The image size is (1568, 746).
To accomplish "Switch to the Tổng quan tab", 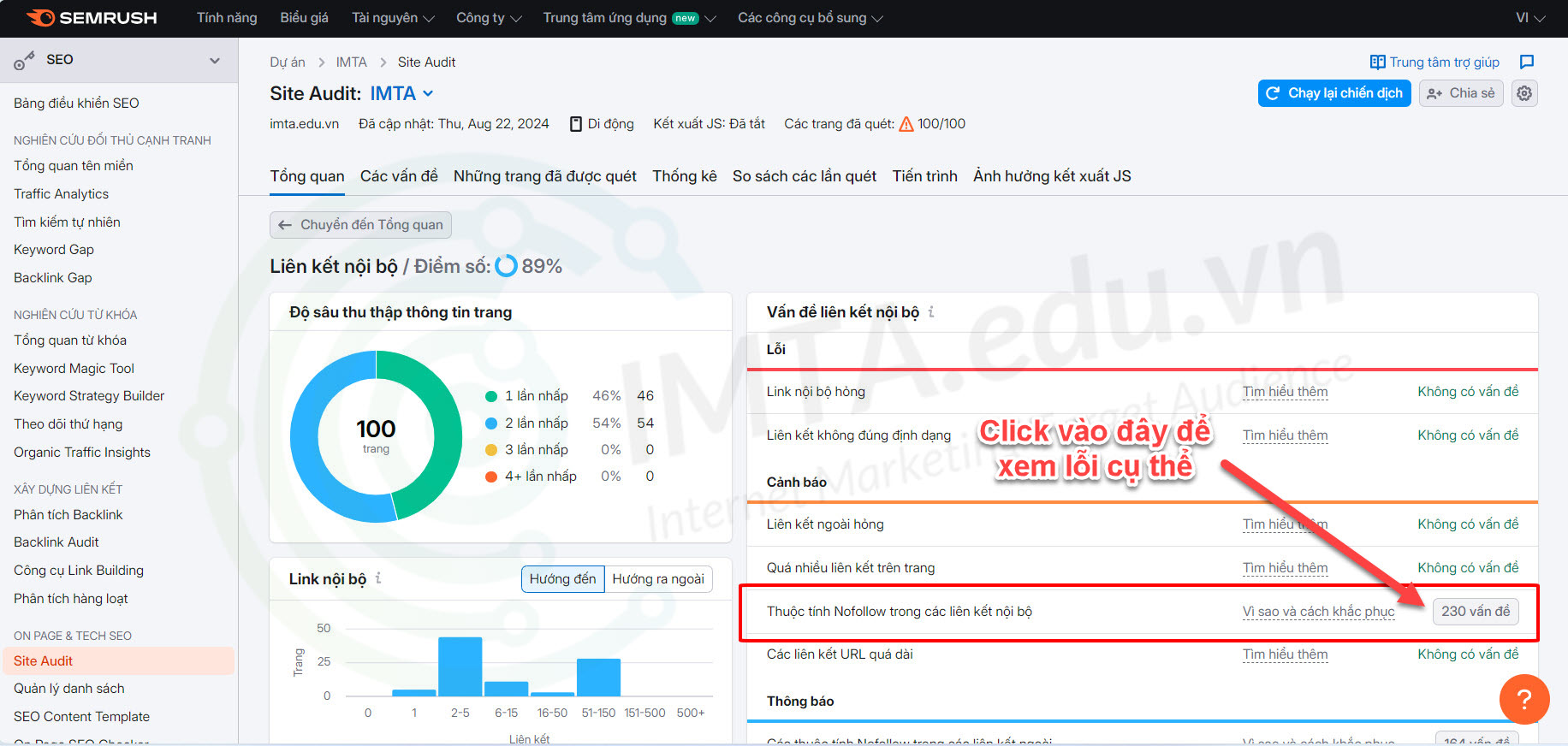I will click(307, 176).
